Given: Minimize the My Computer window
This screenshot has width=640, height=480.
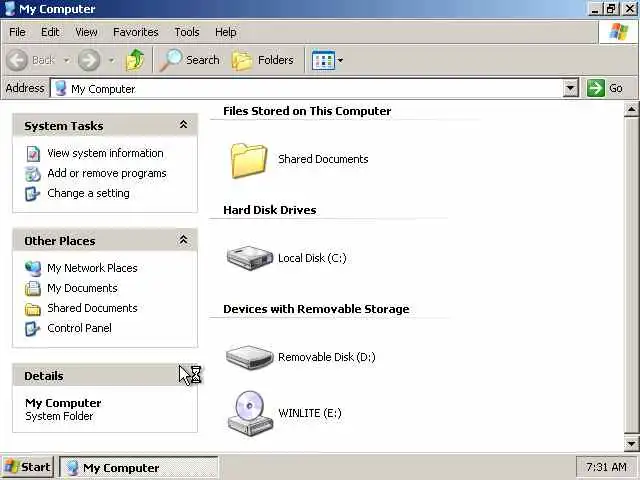Looking at the screenshot, I should pyautogui.click(x=595, y=9).
